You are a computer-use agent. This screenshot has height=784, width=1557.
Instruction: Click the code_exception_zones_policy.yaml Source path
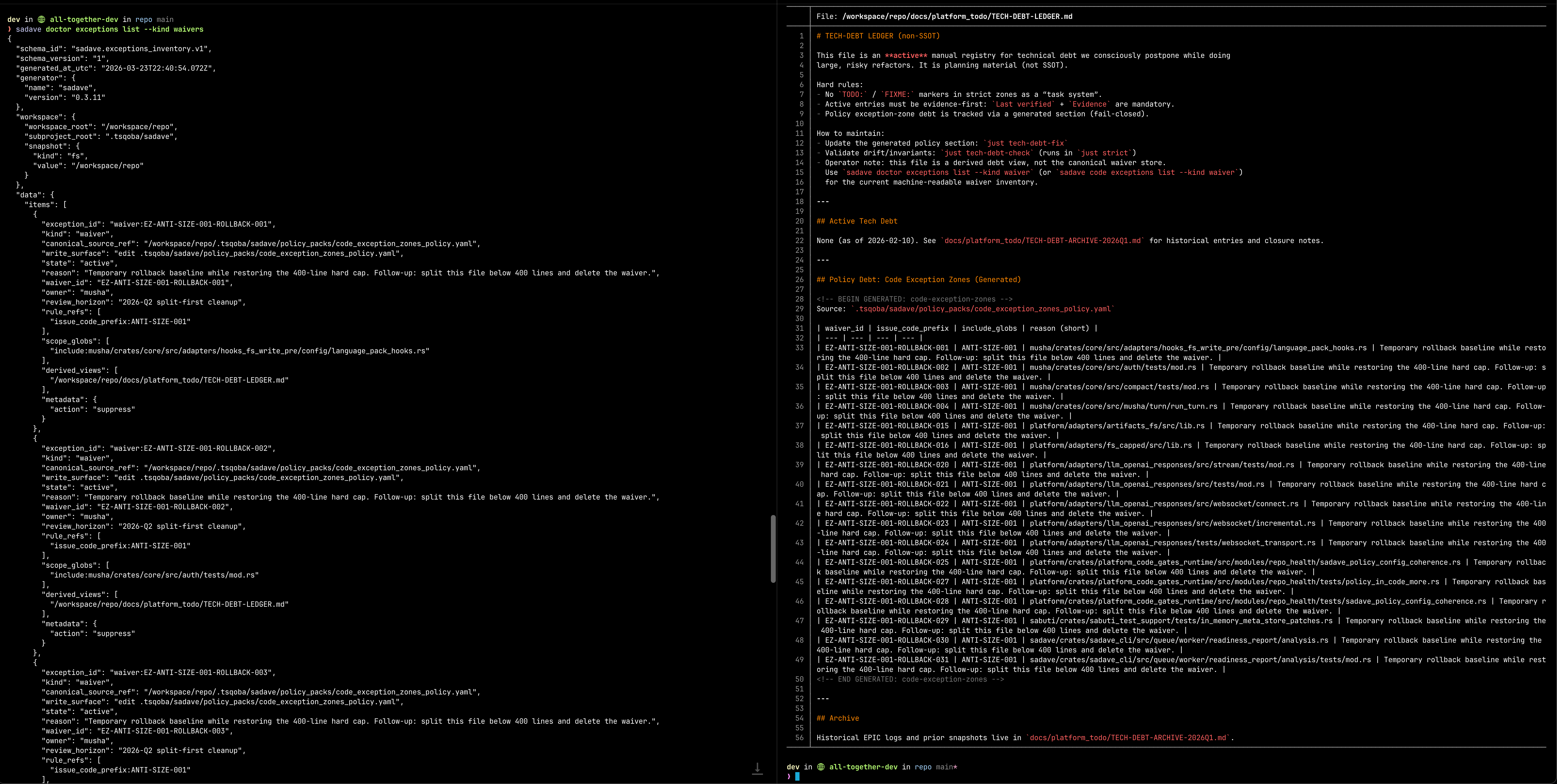coord(982,309)
